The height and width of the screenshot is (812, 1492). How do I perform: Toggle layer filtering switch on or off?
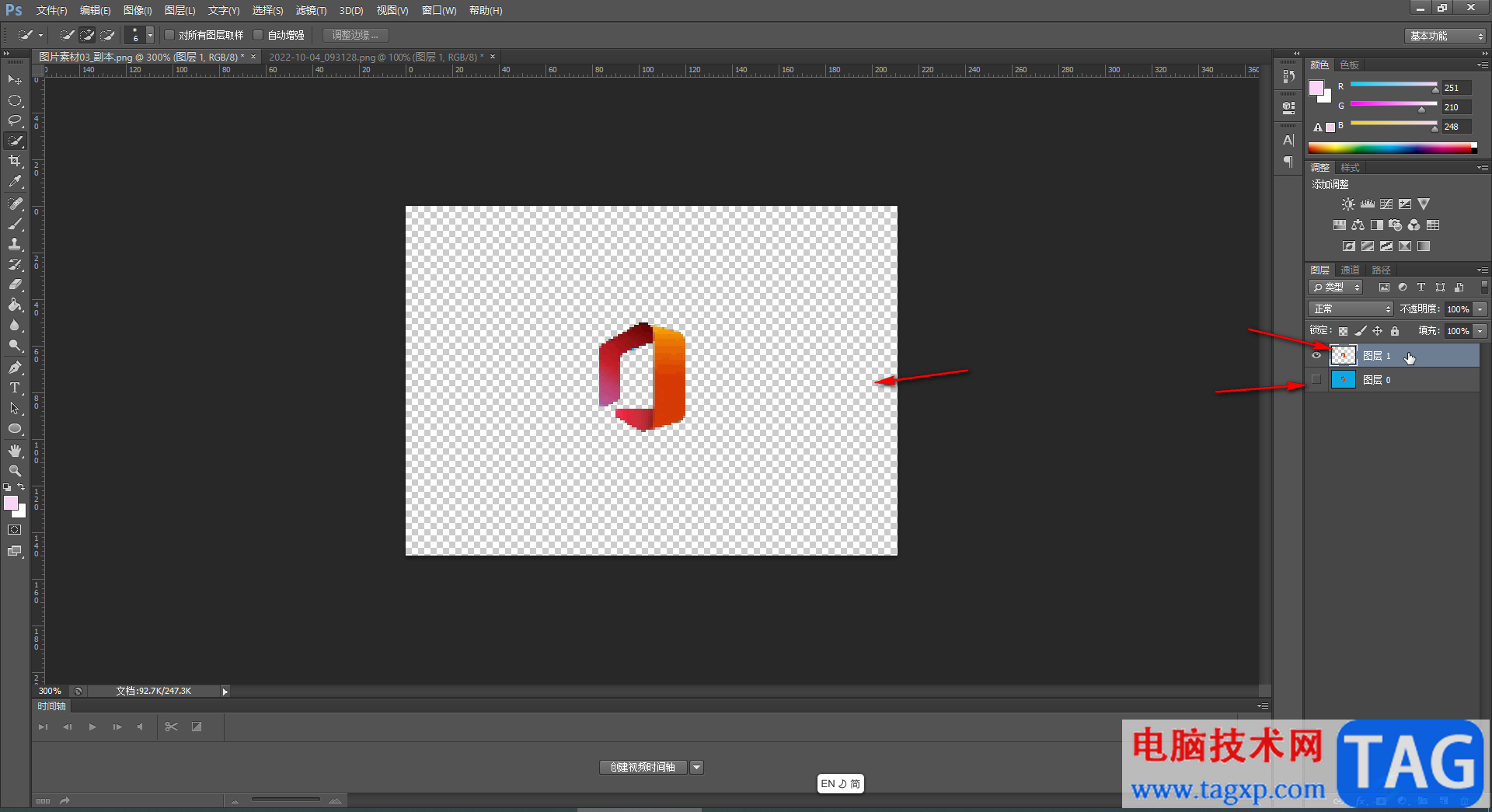click(x=1484, y=288)
